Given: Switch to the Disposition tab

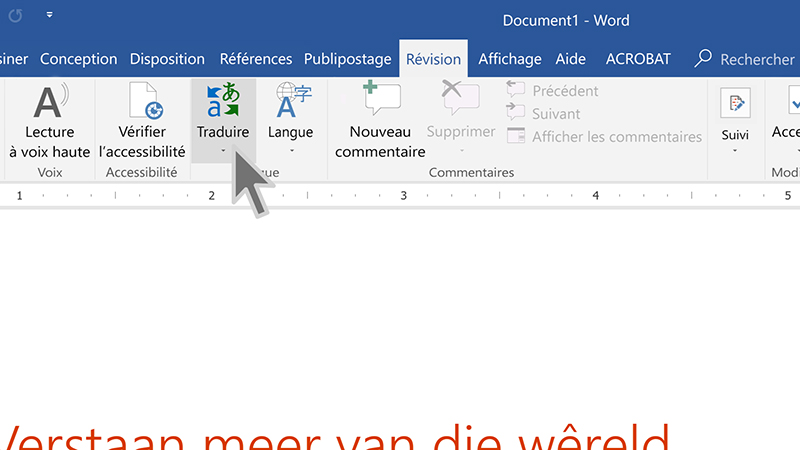Looking at the screenshot, I should (167, 59).
